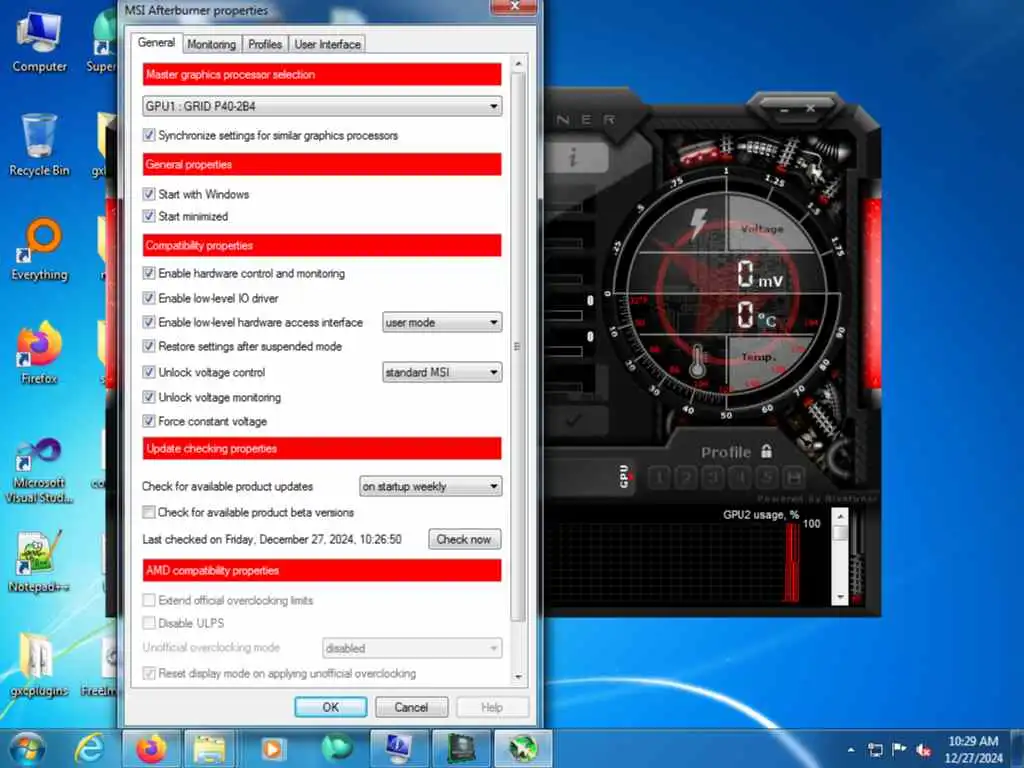Open the Windows Start menu

click(26, 748)
